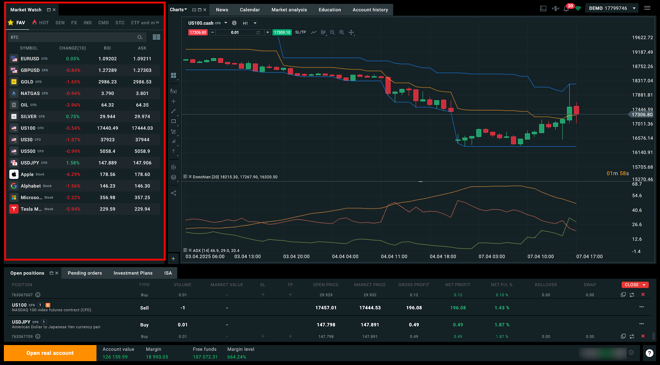Open DEMO 17799746 account dropdown
This screenshot has width=660, height=365.
pos(612,8)
